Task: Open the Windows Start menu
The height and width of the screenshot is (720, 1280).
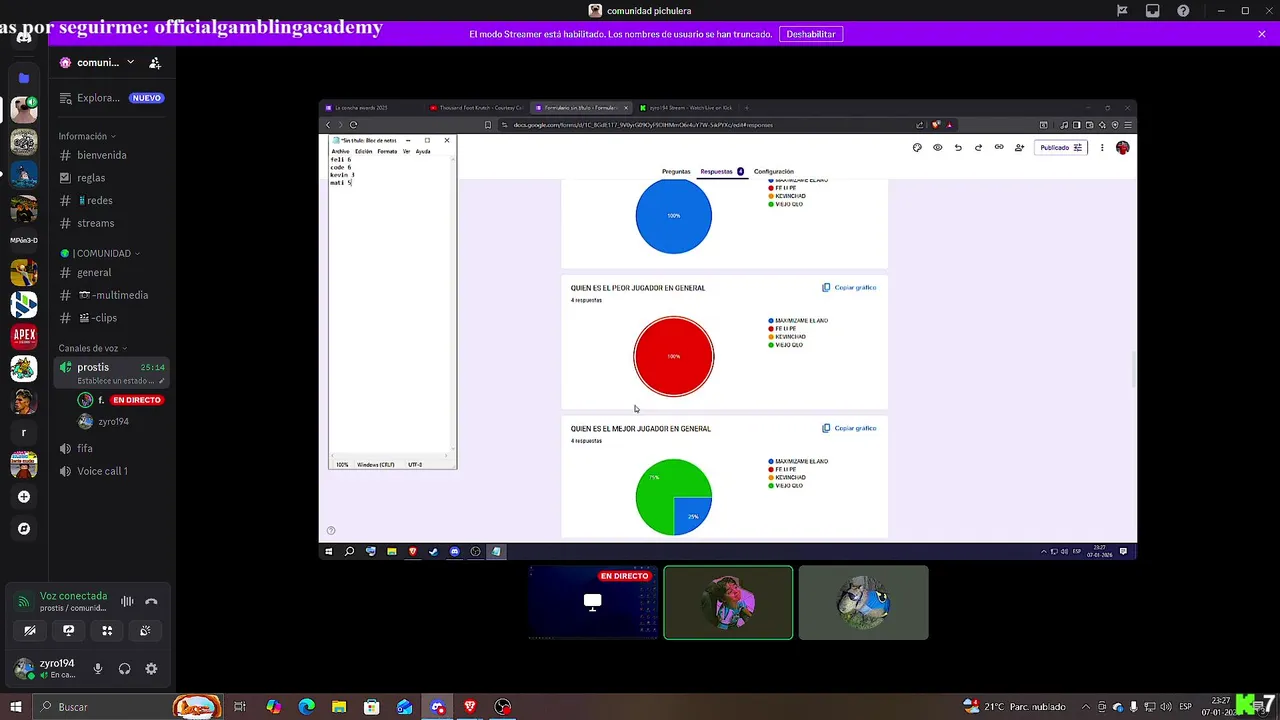Action: 16,707
